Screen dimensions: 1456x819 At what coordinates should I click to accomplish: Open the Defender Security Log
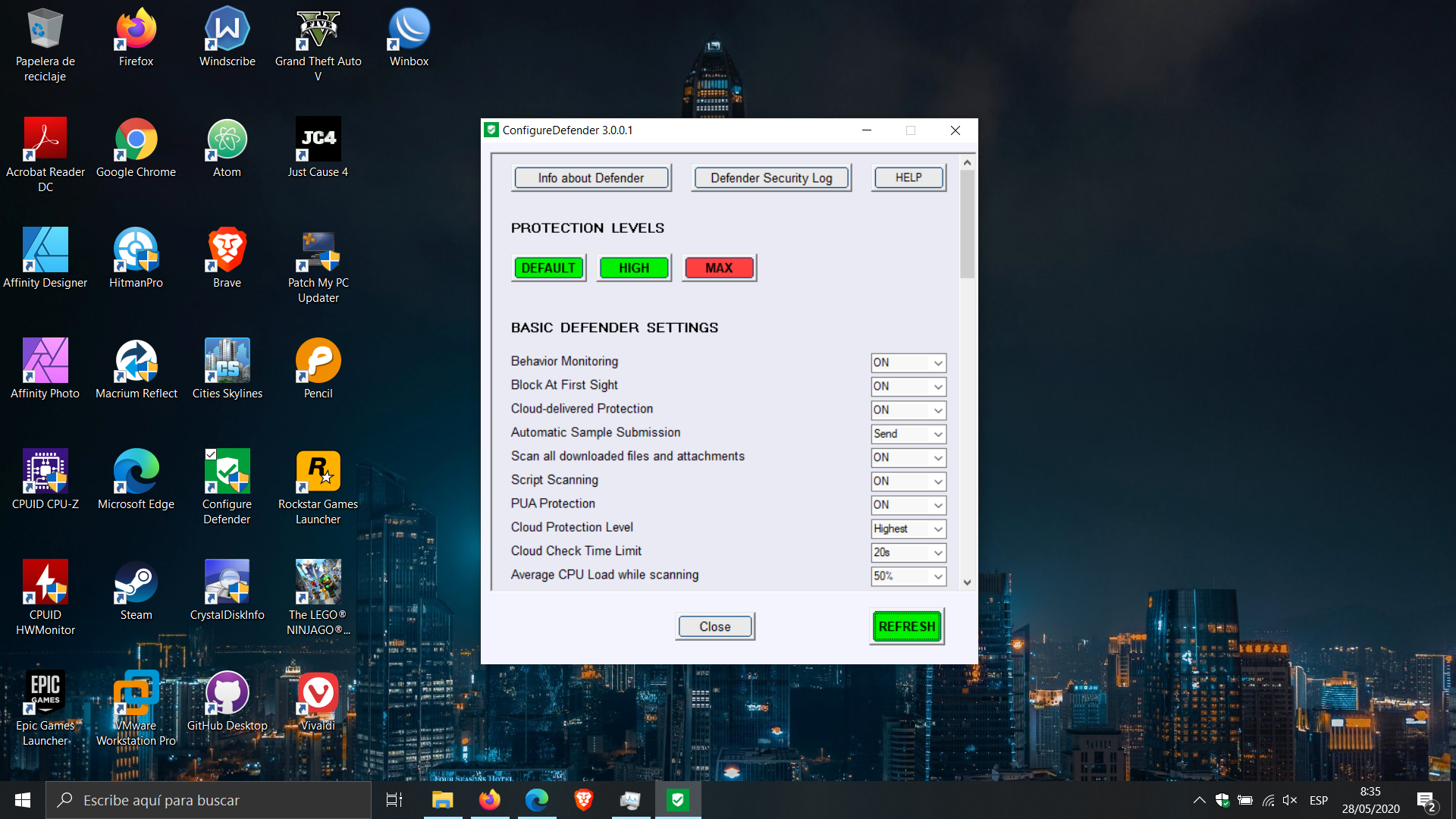(770, 178)
